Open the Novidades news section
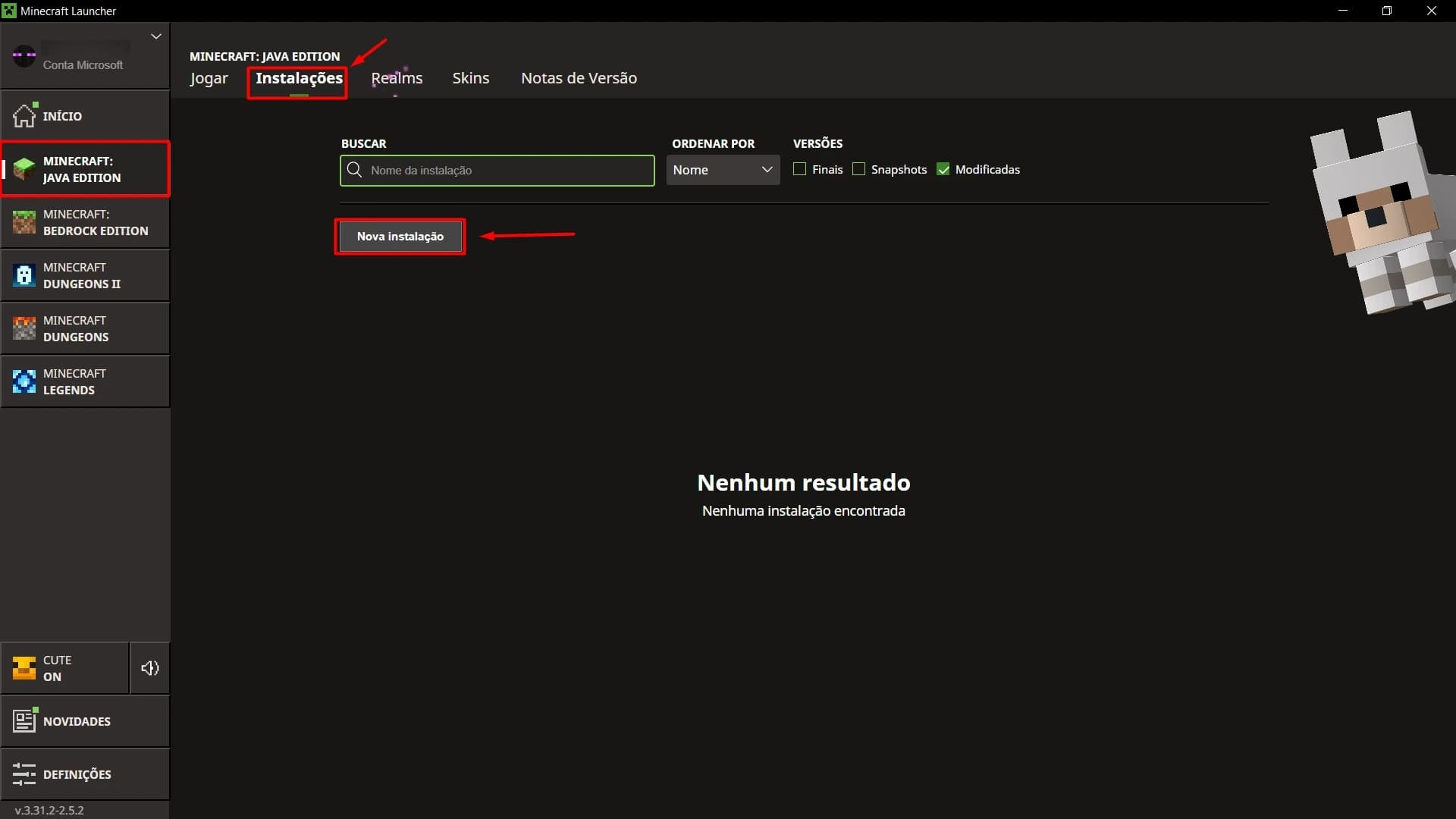1456x819 pixels. 76,721
